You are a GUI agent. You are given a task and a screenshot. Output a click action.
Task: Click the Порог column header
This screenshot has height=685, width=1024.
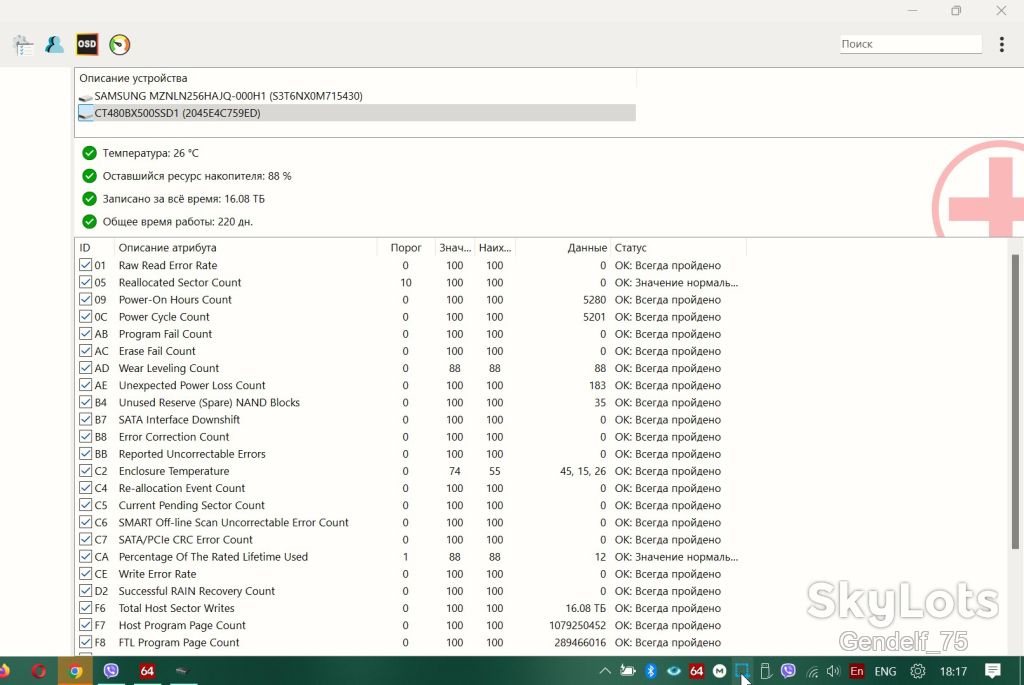(x=406, y=247)
